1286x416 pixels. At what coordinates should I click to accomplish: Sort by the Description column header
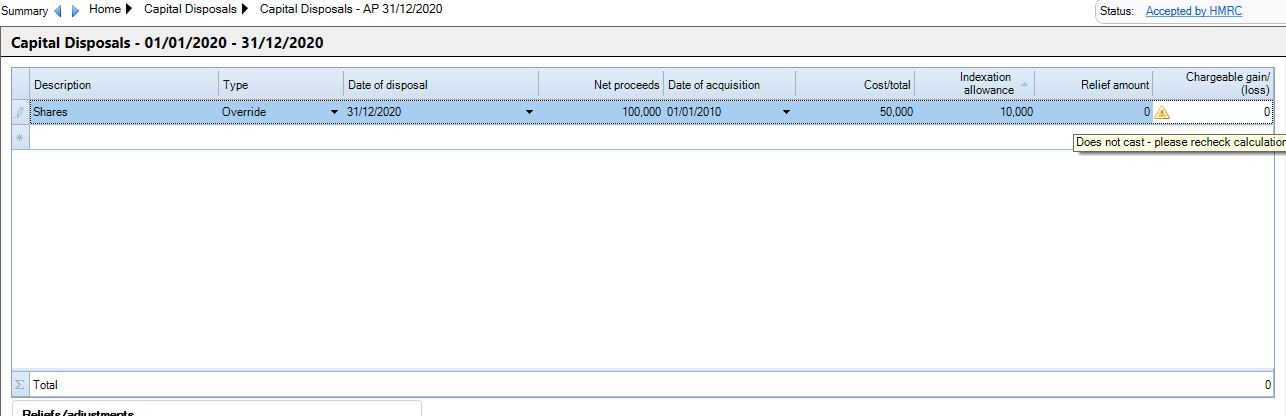click(x=124, y=85)
